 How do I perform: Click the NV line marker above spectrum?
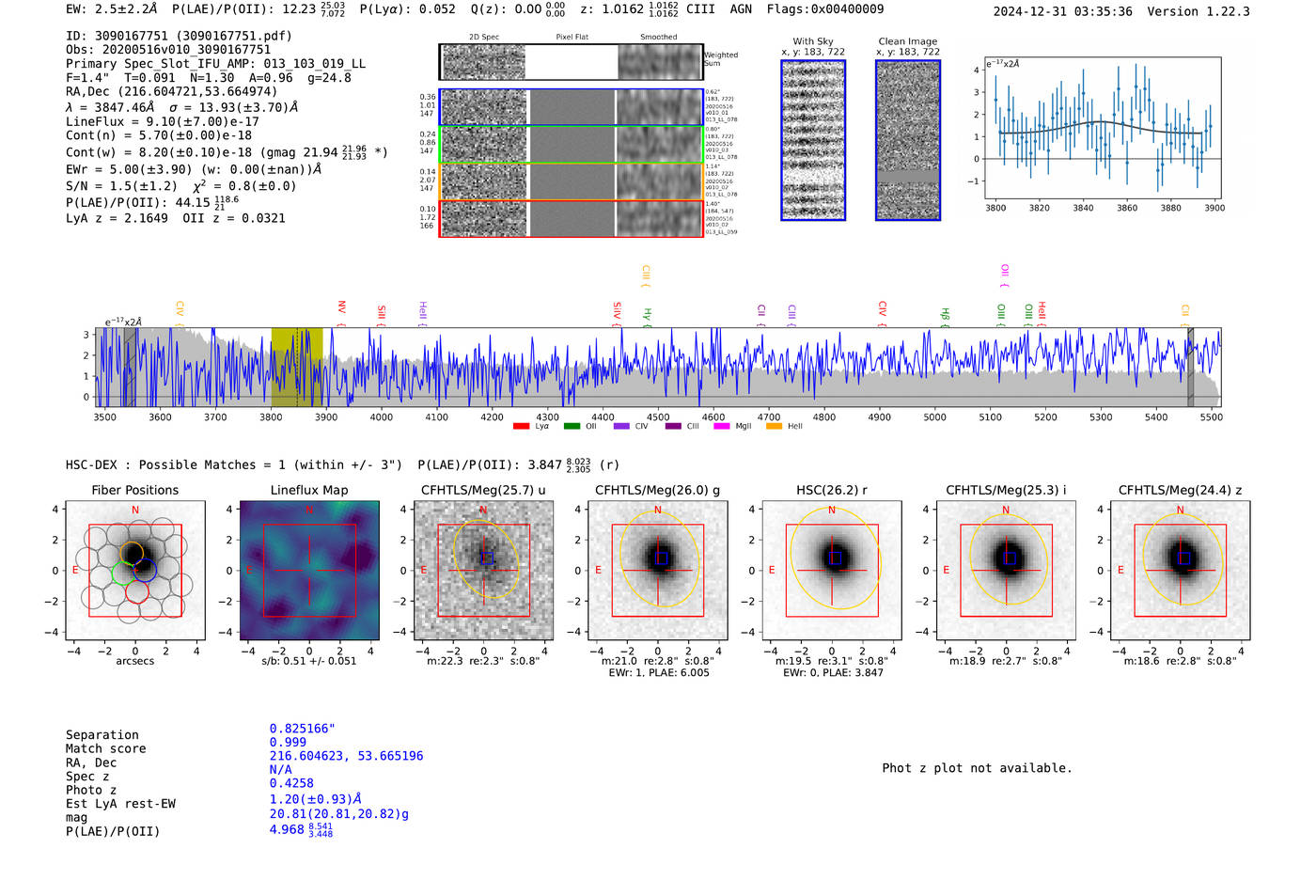point(342,312)
